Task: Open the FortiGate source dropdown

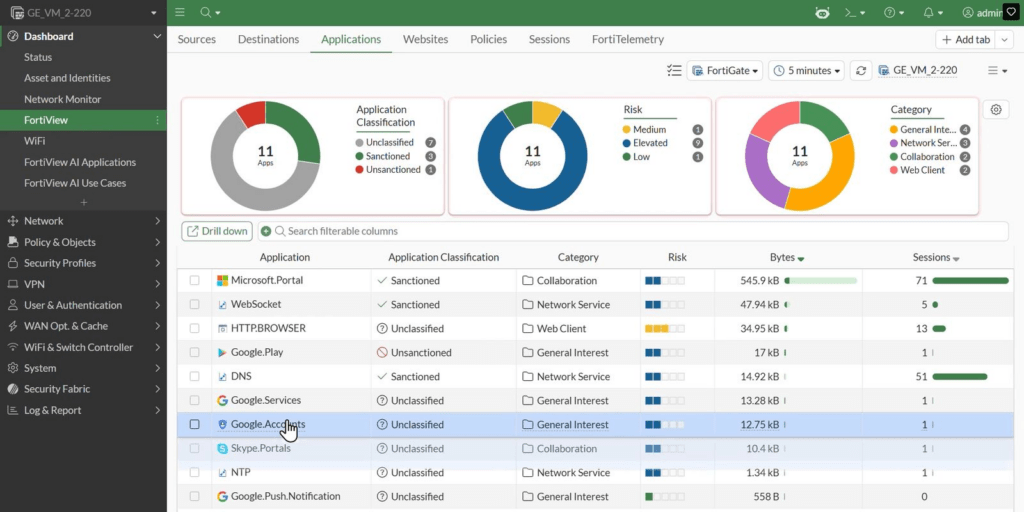Action: (x=724, y=71)
